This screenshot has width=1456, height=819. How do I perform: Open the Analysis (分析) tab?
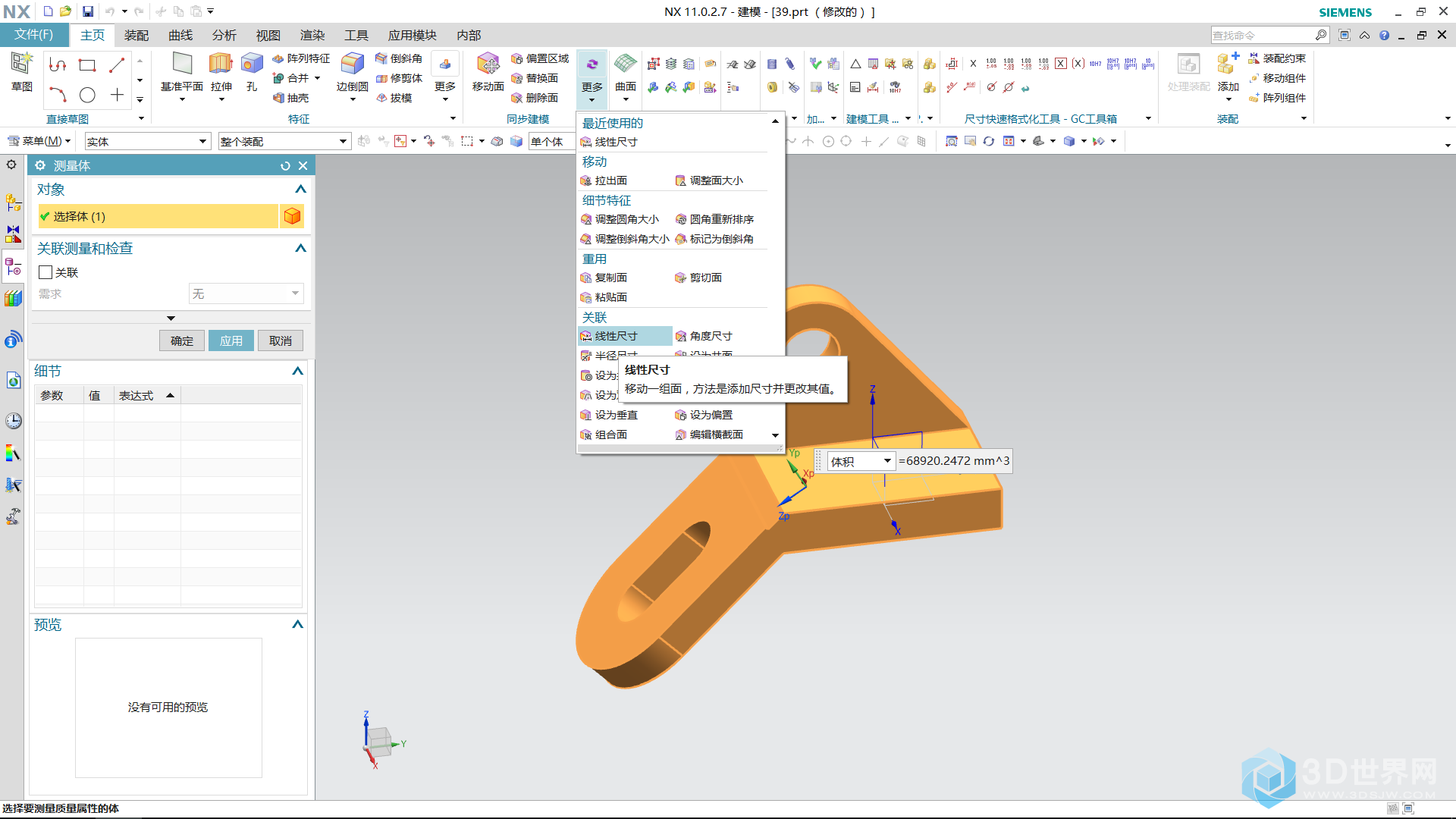point(224,36)
